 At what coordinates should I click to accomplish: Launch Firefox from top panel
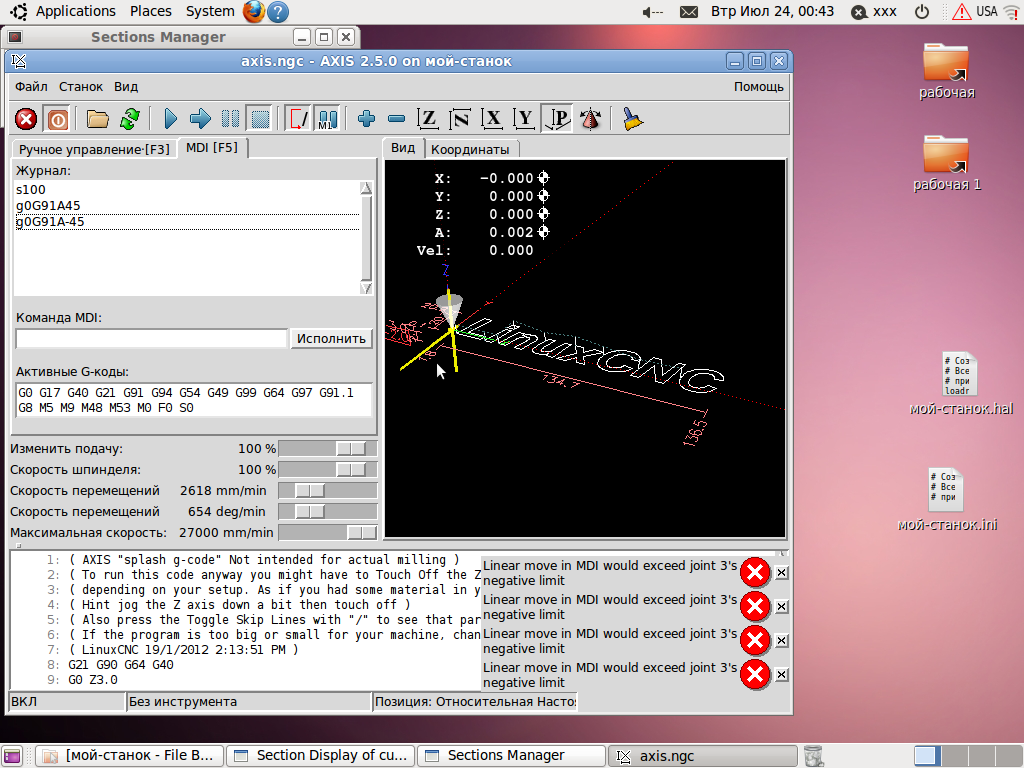(x=253, y=11)
